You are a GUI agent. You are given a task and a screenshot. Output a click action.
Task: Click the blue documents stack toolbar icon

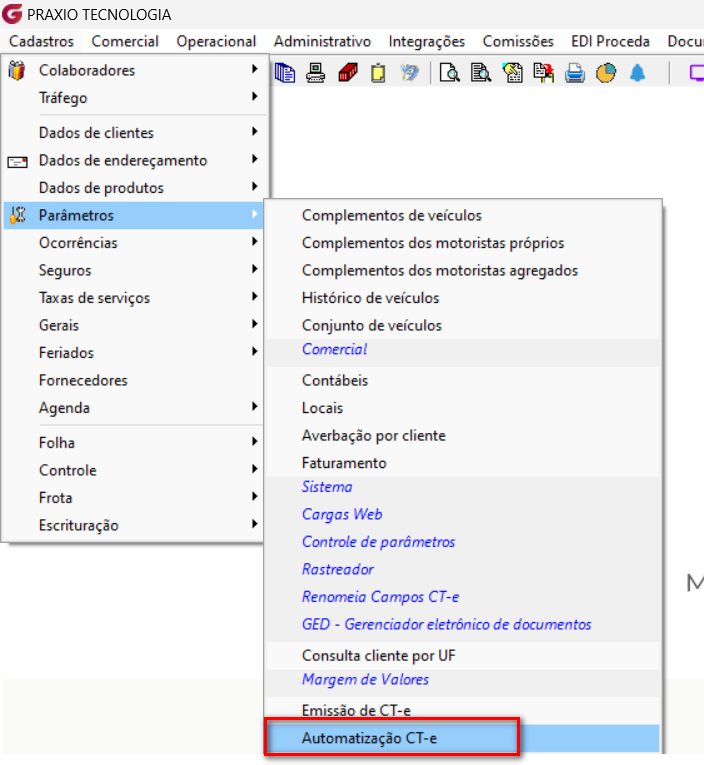285,74
